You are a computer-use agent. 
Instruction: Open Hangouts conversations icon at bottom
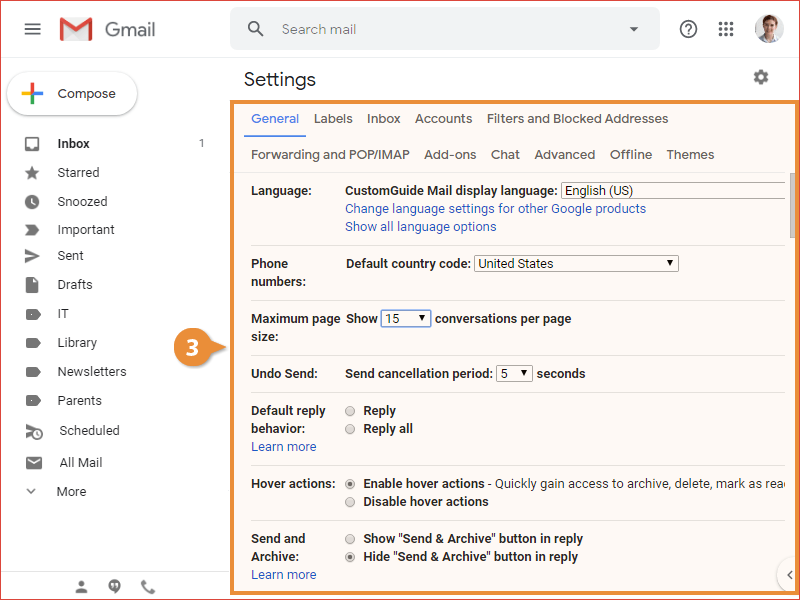[115, 587]
